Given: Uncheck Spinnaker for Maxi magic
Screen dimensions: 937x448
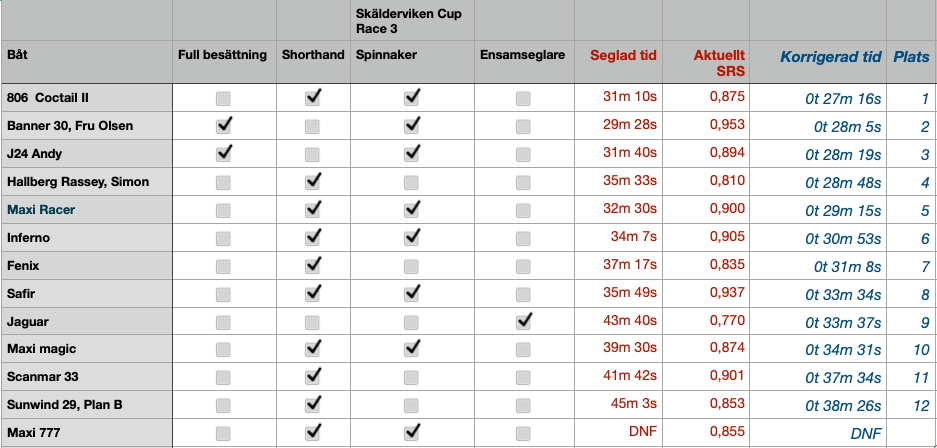Looking at the screenshot, I should [x=412, y=349].
